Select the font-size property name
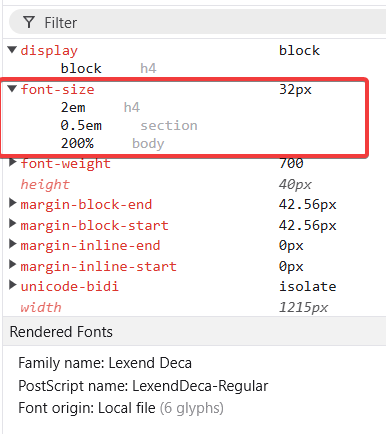The height and width of the screenshot is (434, 386). point(57,89)
